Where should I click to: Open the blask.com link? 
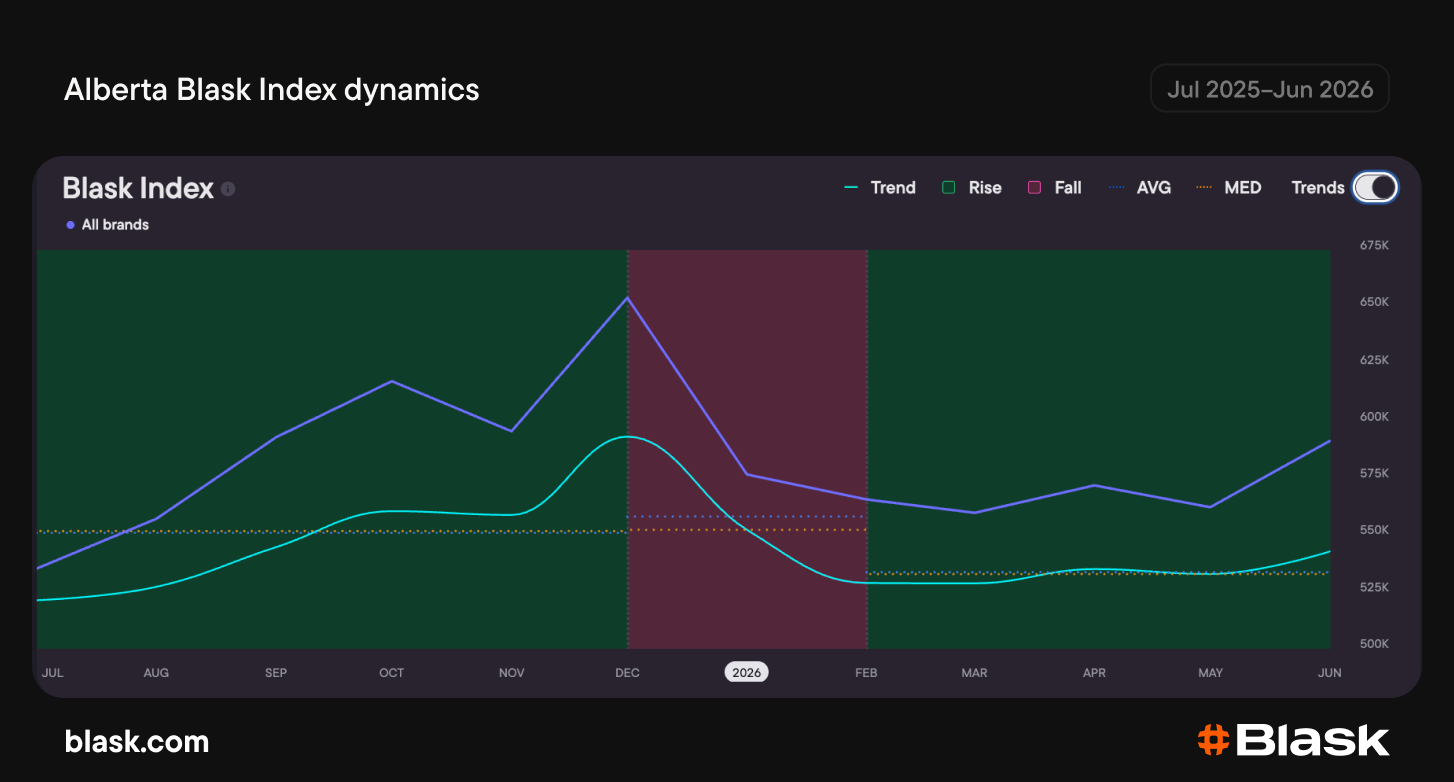tap(137, 742)
